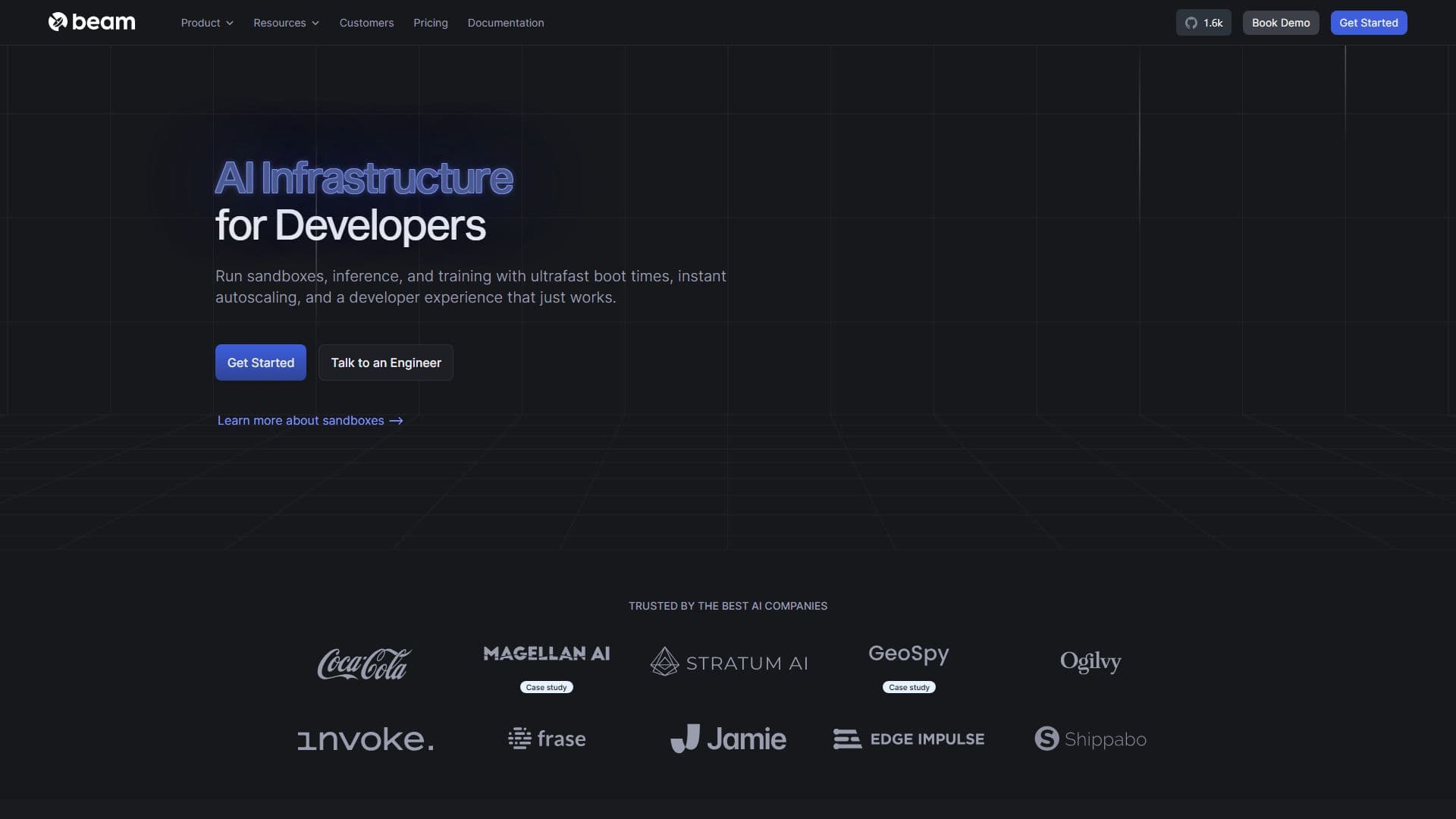
Task: Click Get Started in the top navigation
Action: click(1368, 23)
